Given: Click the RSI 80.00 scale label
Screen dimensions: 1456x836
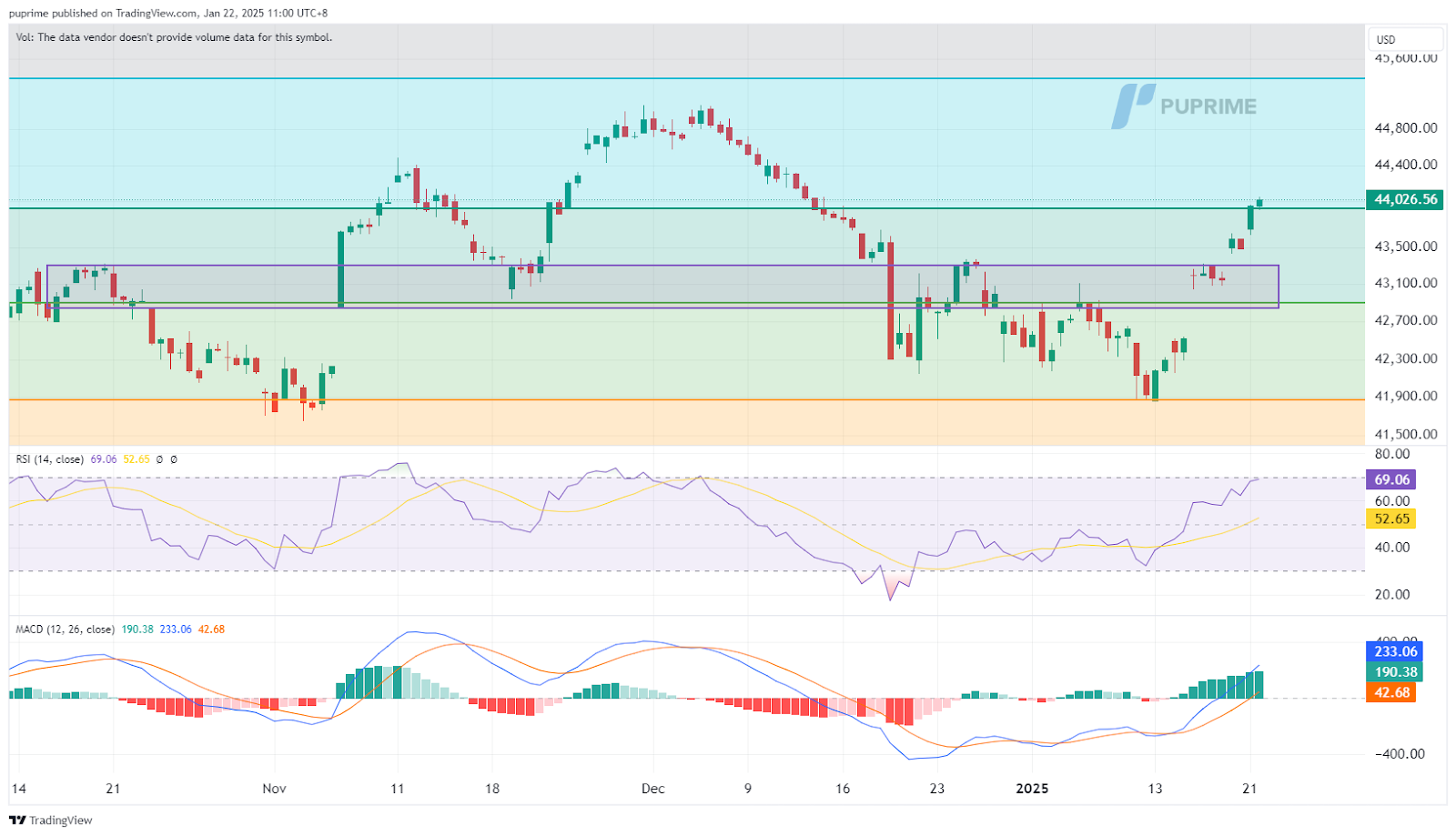Looking at the screenshot, I should coord(1391,454).
